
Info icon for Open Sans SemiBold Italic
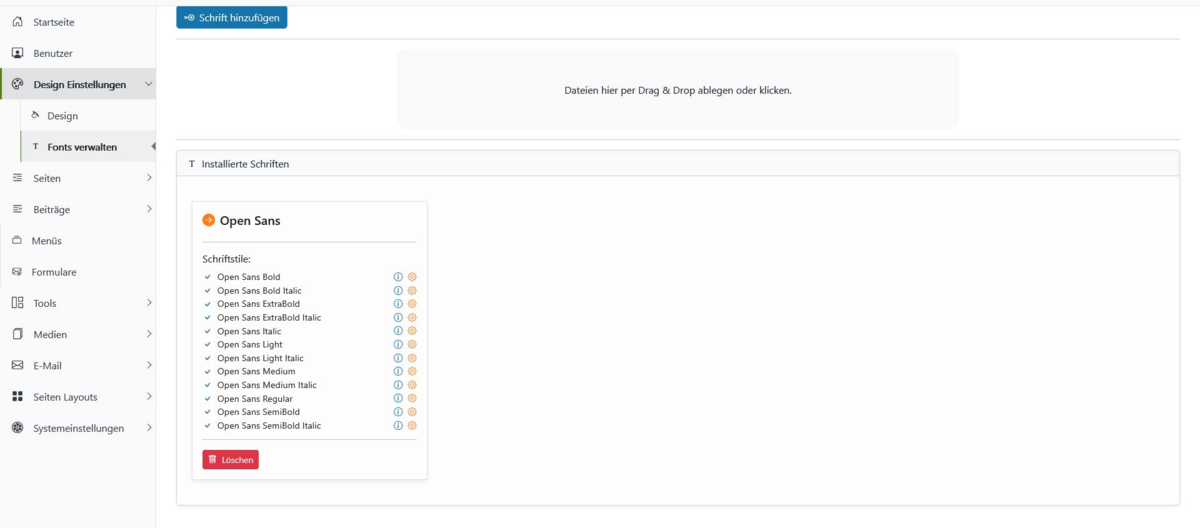[x=398, y=425]
